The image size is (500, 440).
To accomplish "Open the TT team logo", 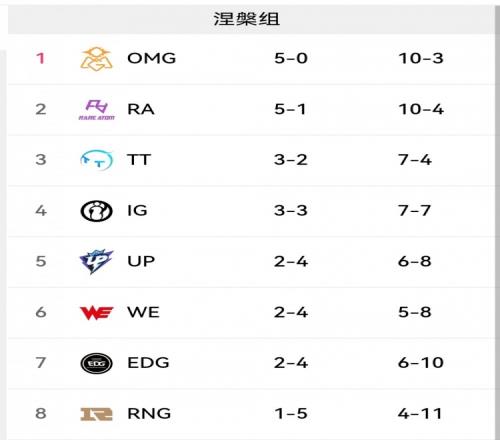I will click(96, 160).
